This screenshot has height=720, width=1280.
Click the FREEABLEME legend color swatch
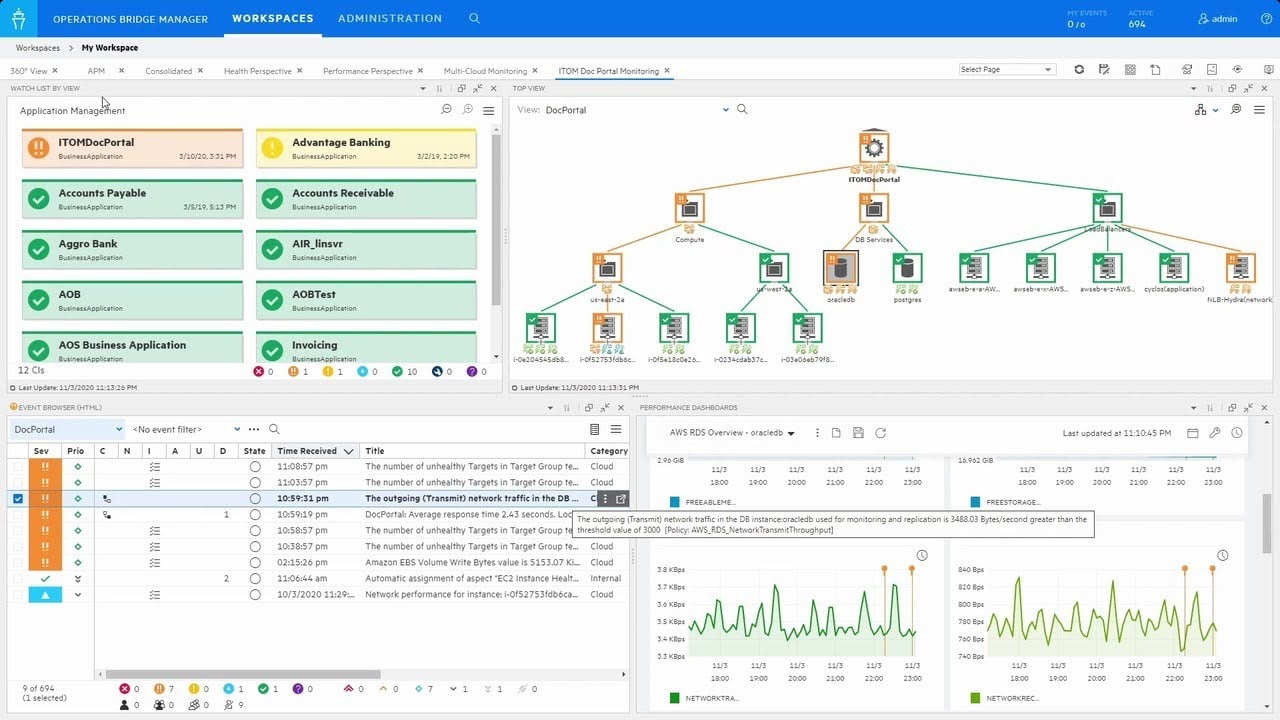pos(675,502)
